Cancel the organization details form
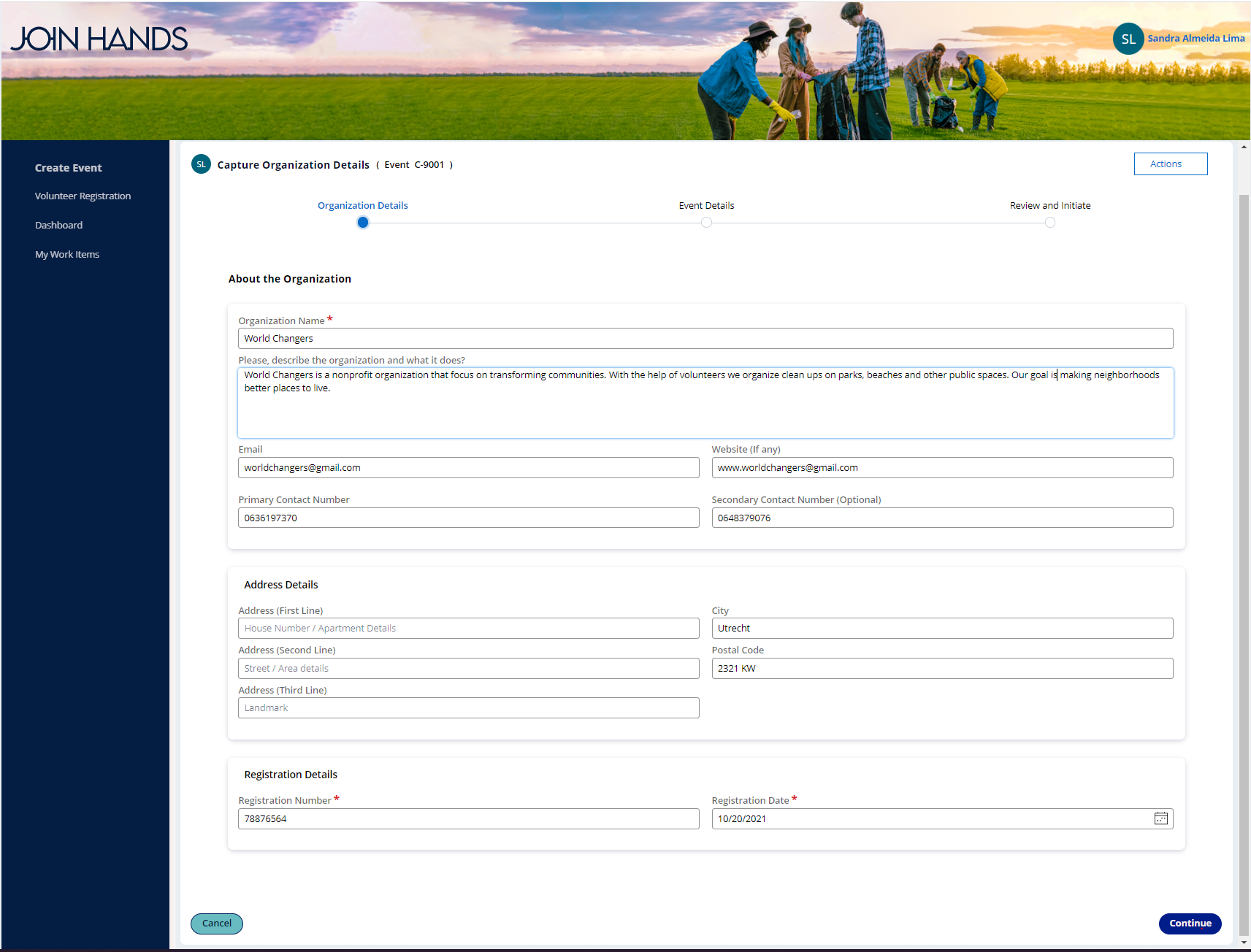 tap(216, 924)
